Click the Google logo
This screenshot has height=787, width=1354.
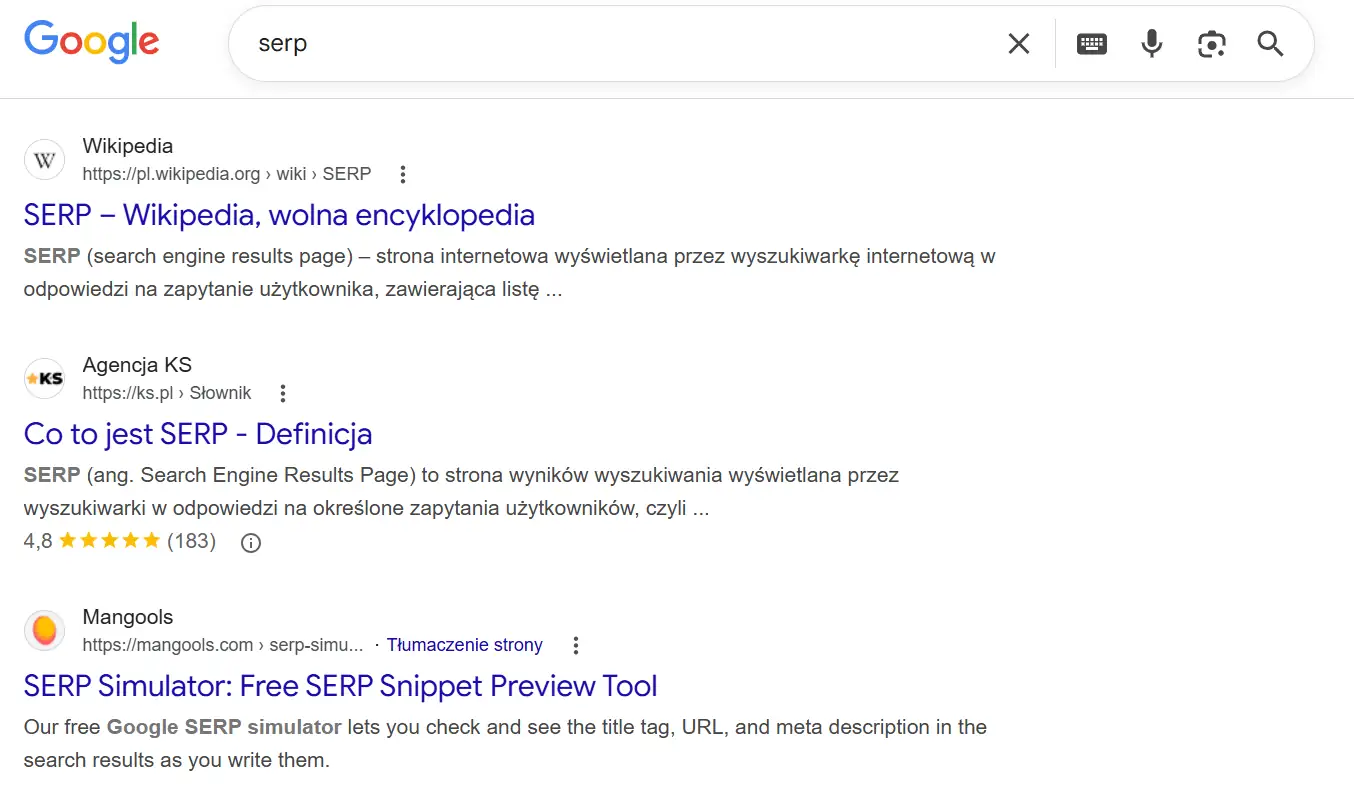pyautogui.click(x=91, y=41)
